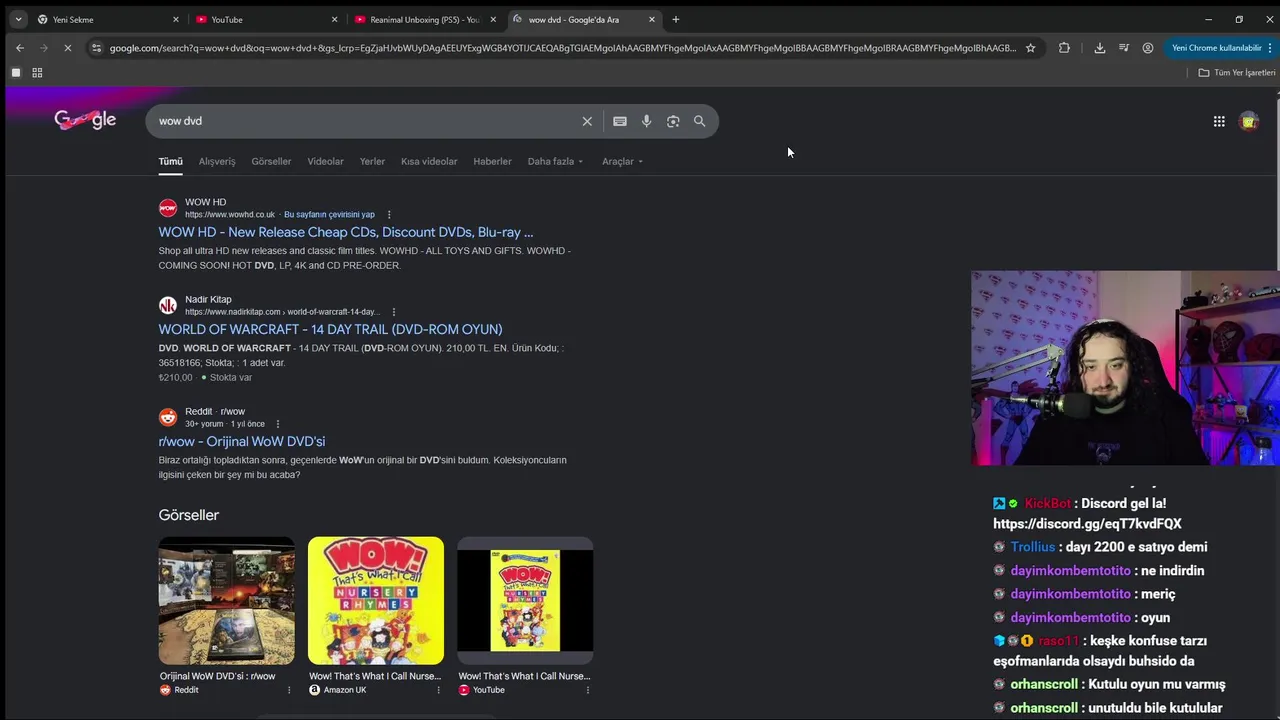Open media controls icon in toolbar
The image size is (1280, 720).
click(x=1124, y=48)
